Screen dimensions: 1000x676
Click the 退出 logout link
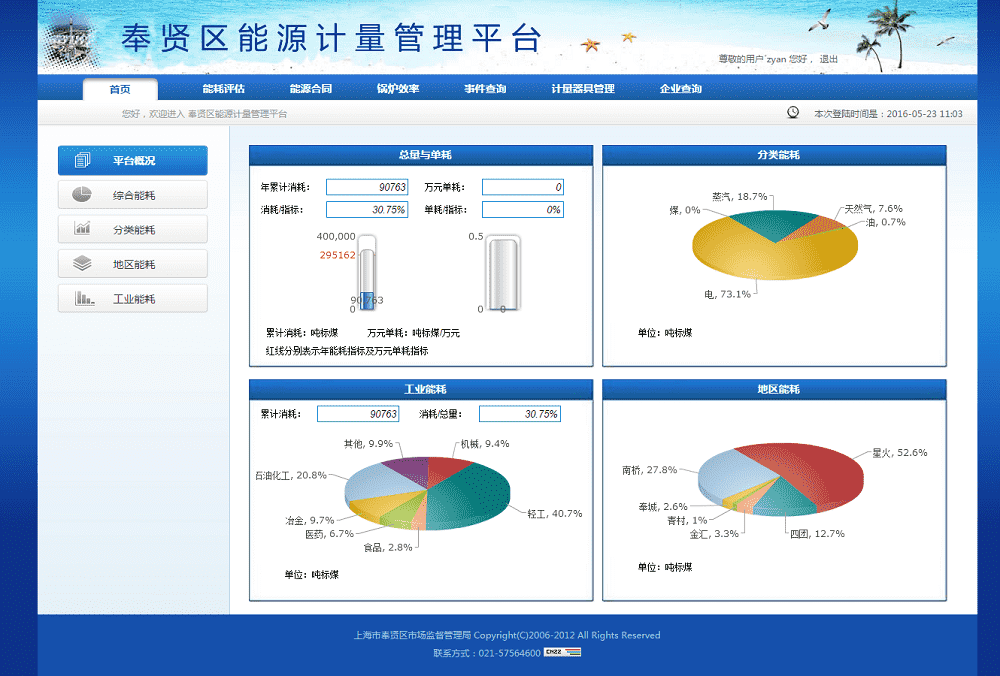tap(828, 59)
